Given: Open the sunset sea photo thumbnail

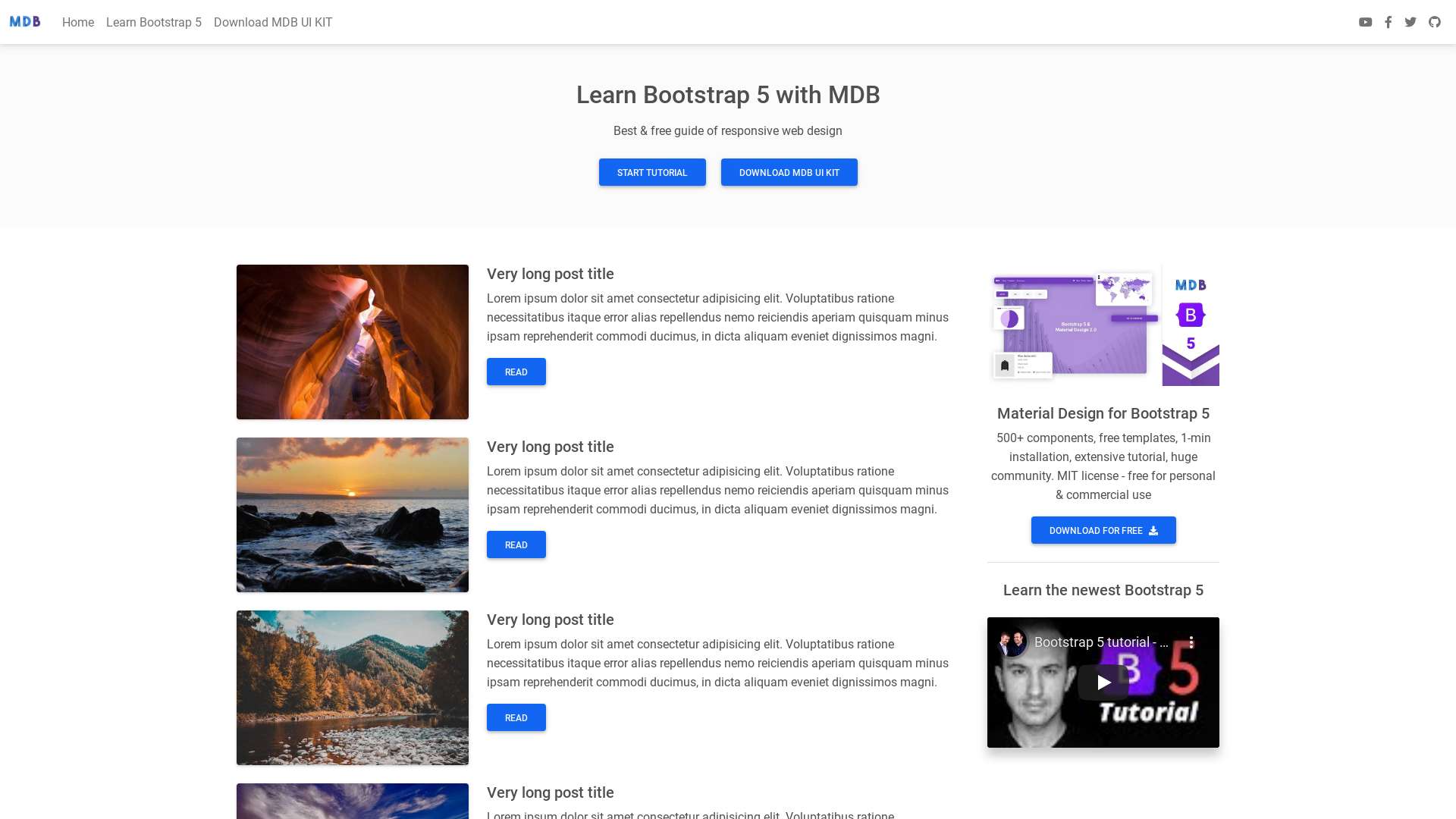Looking at the screenshot, I should (353, 515).
